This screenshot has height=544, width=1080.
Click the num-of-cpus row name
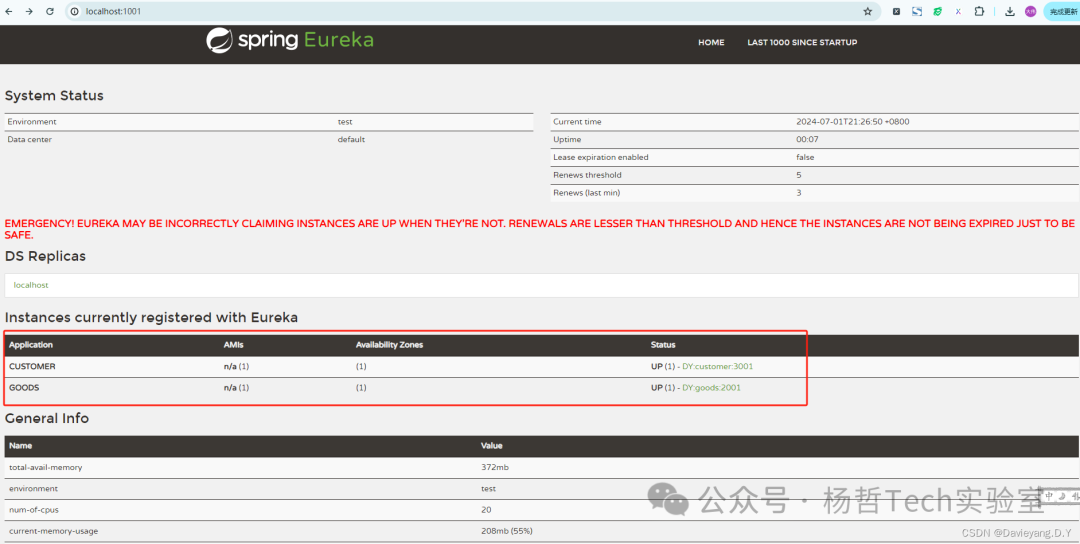click(34, 510)
